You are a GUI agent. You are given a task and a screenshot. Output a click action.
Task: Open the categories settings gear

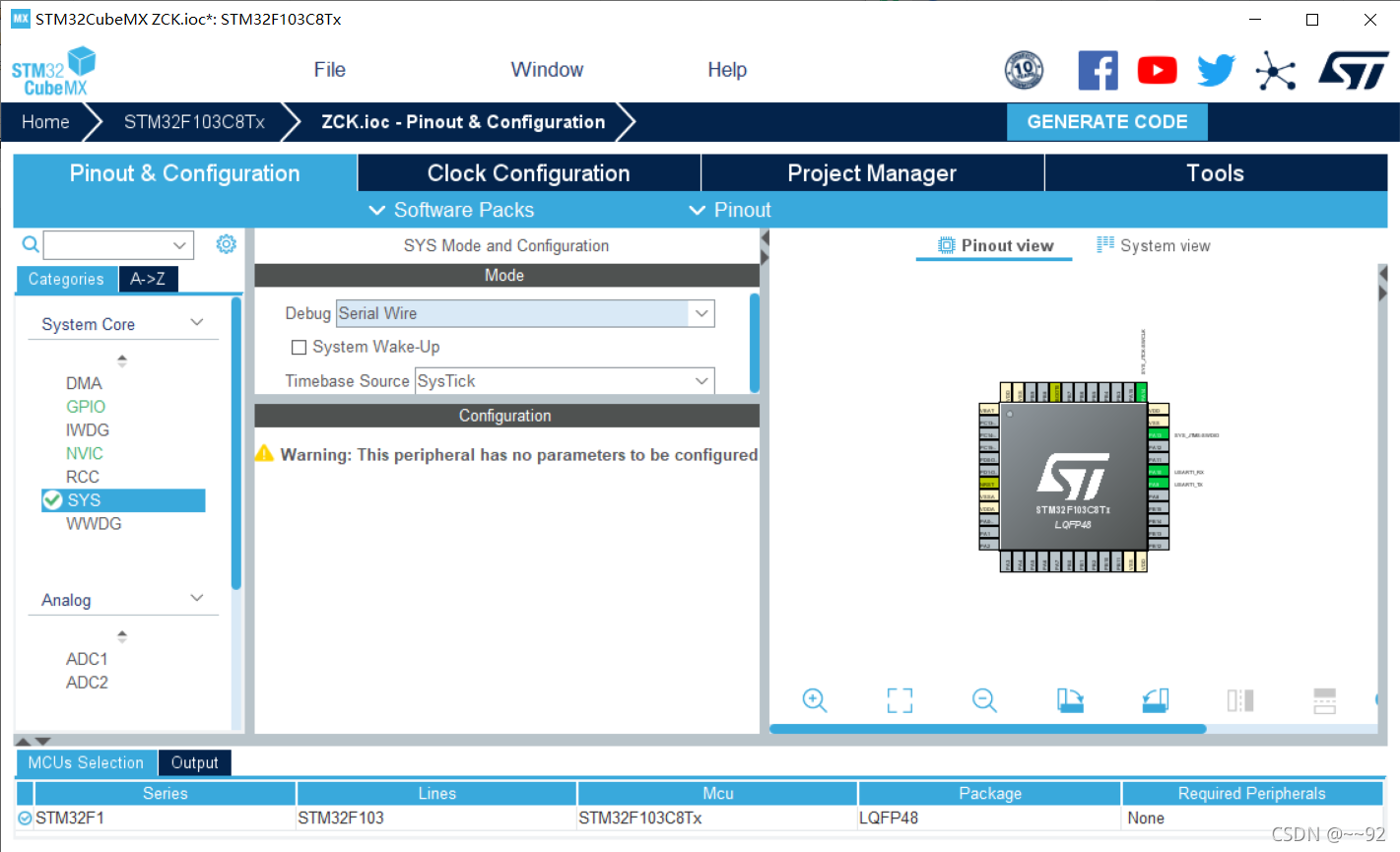[227, 244]
